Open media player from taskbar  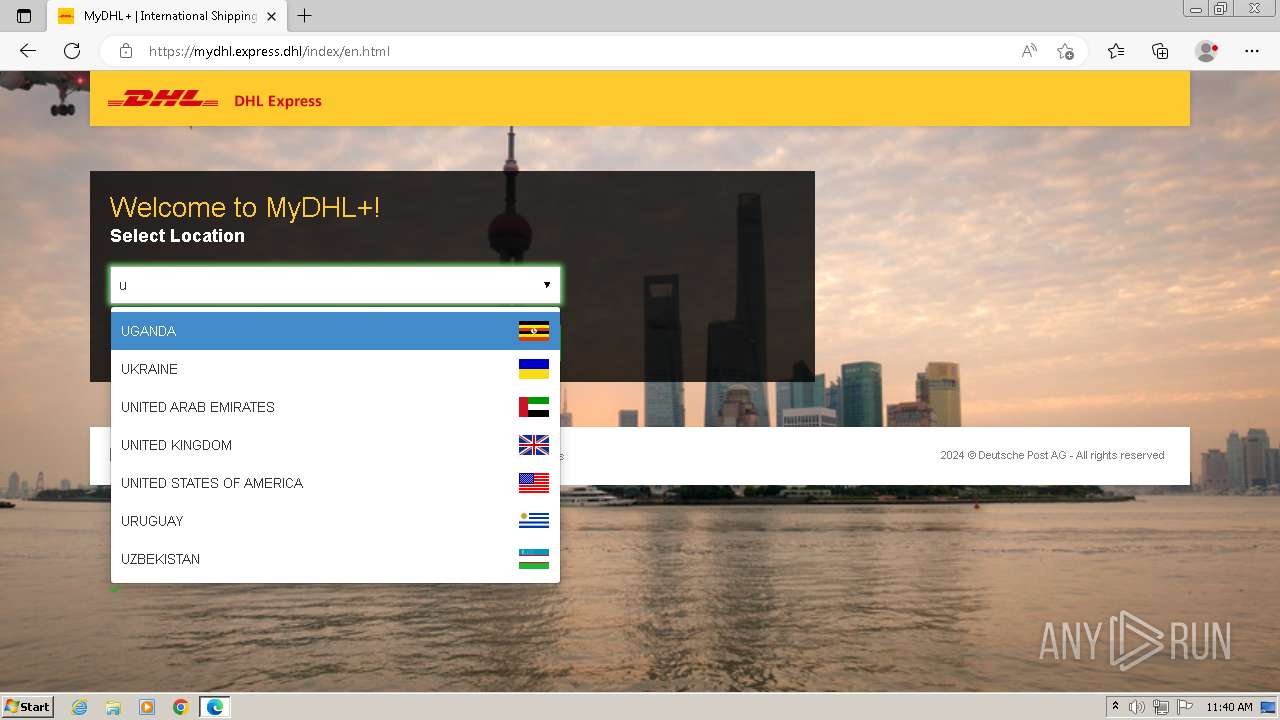(147, 707)
